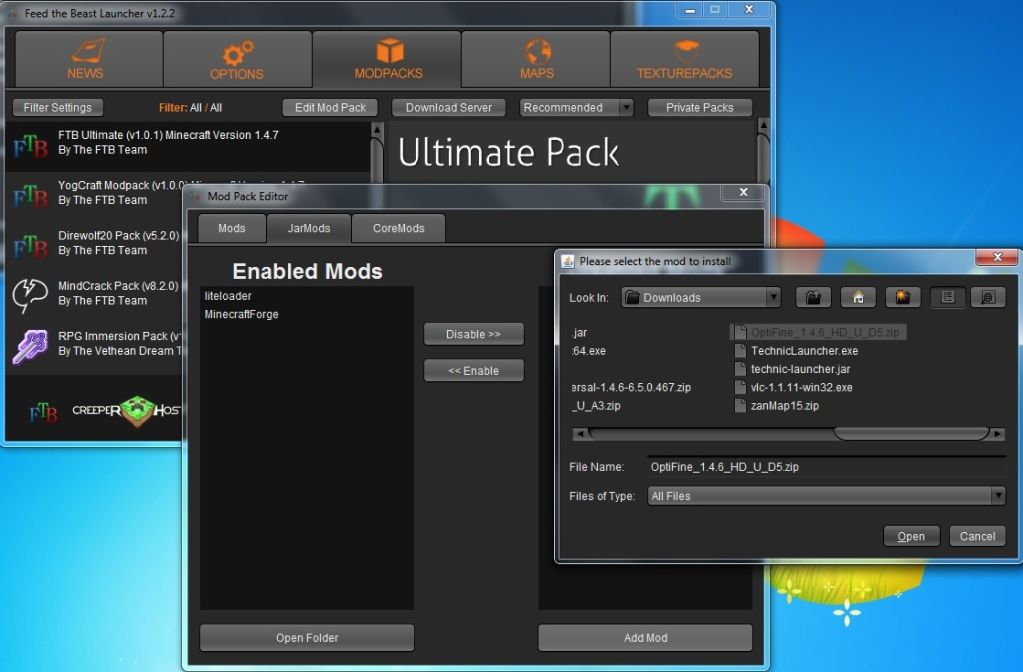Click Open Folder in Mod Pack Editor
The width and height of the screenshot is (1023, 672).
[307, 637]
